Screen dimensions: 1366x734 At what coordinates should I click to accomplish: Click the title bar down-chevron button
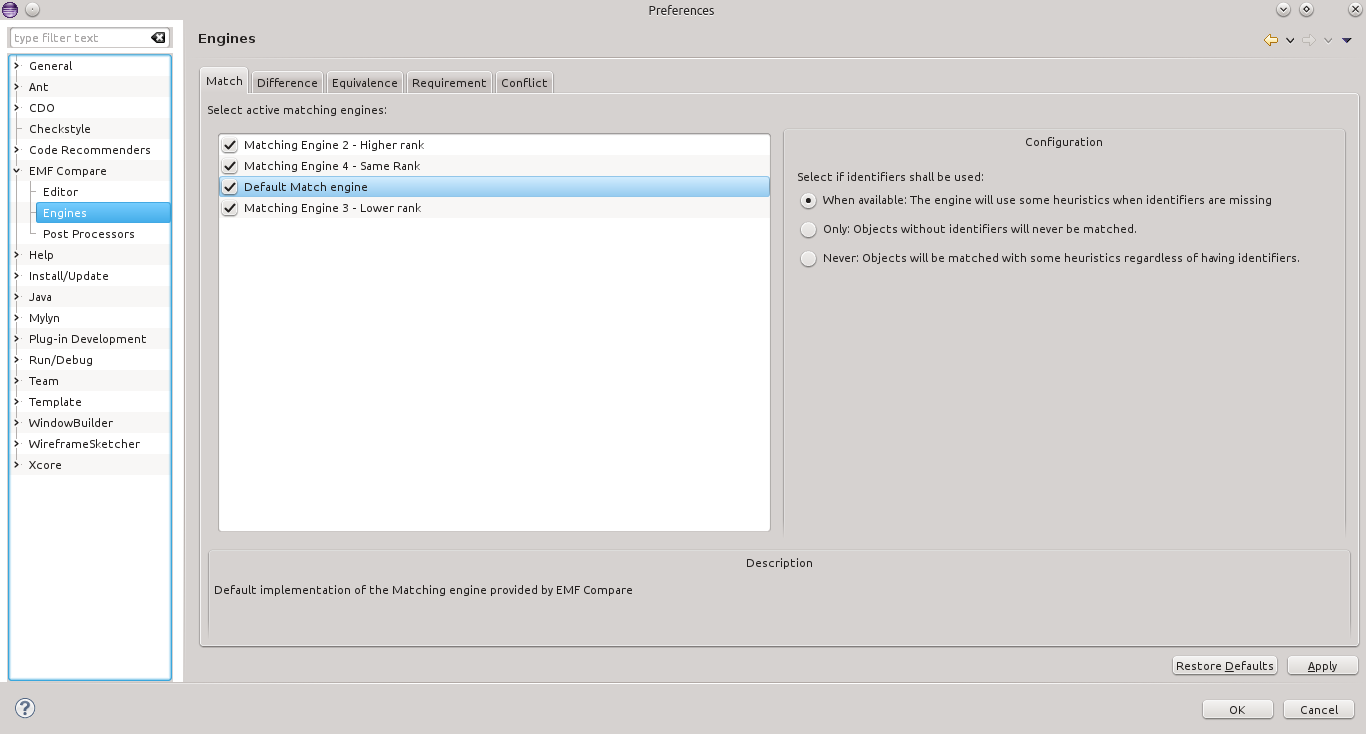click(x=1283, y=10)
